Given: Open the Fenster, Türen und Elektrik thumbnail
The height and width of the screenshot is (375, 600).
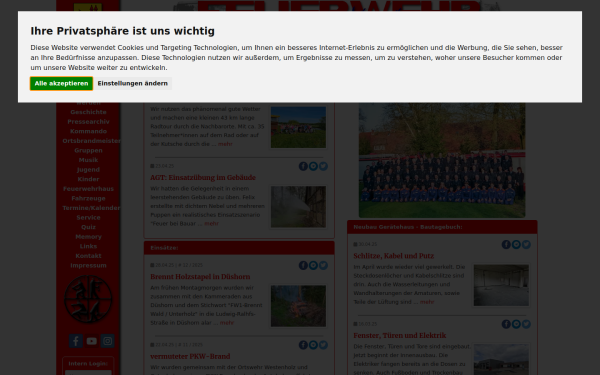Looking at the screenshot, I should click(x=501, y=359).
